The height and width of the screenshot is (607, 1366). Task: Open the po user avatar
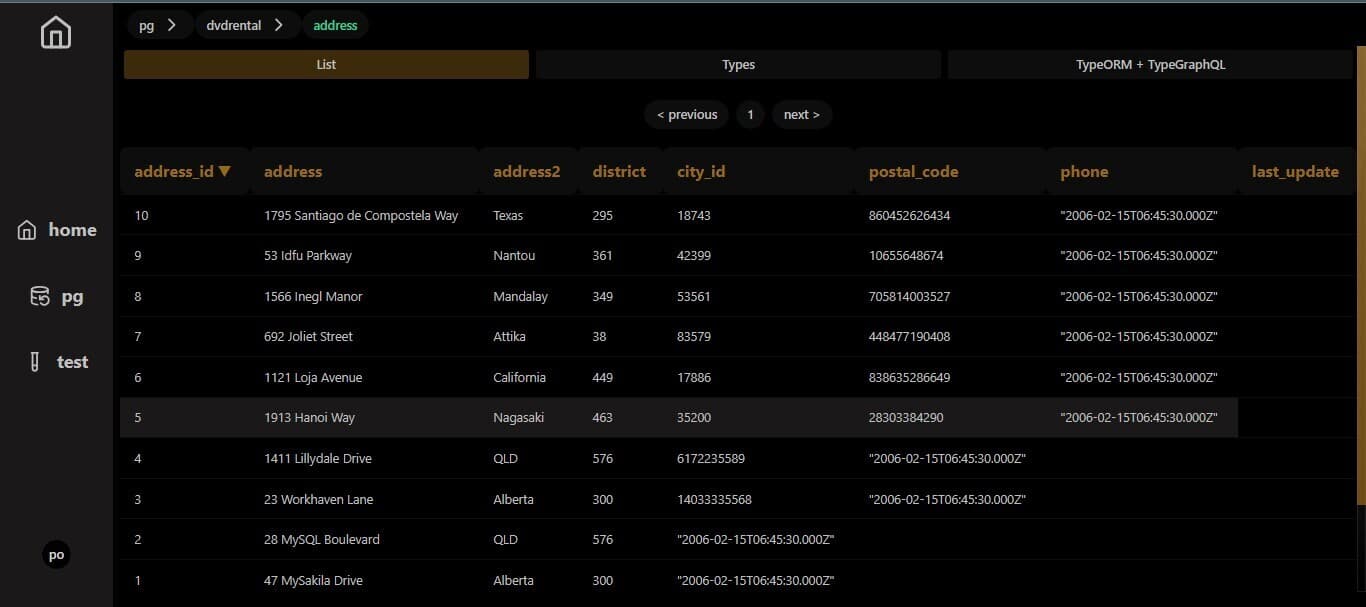(56, 555)
